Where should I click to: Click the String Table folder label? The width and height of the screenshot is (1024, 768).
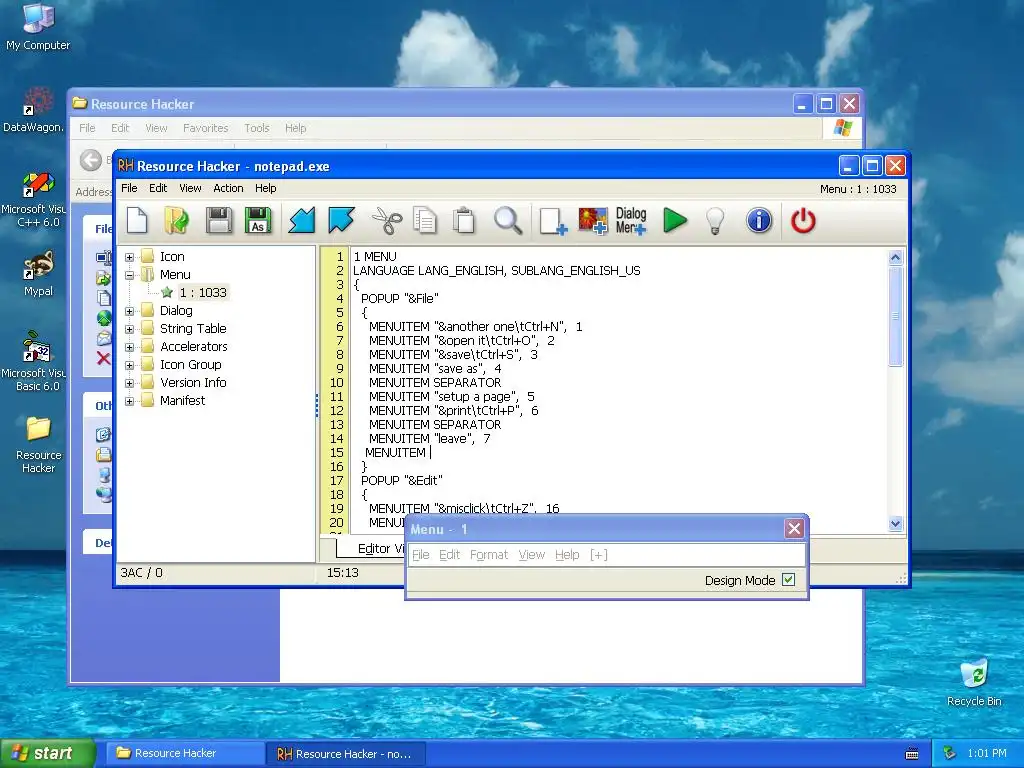click(193, 328)
